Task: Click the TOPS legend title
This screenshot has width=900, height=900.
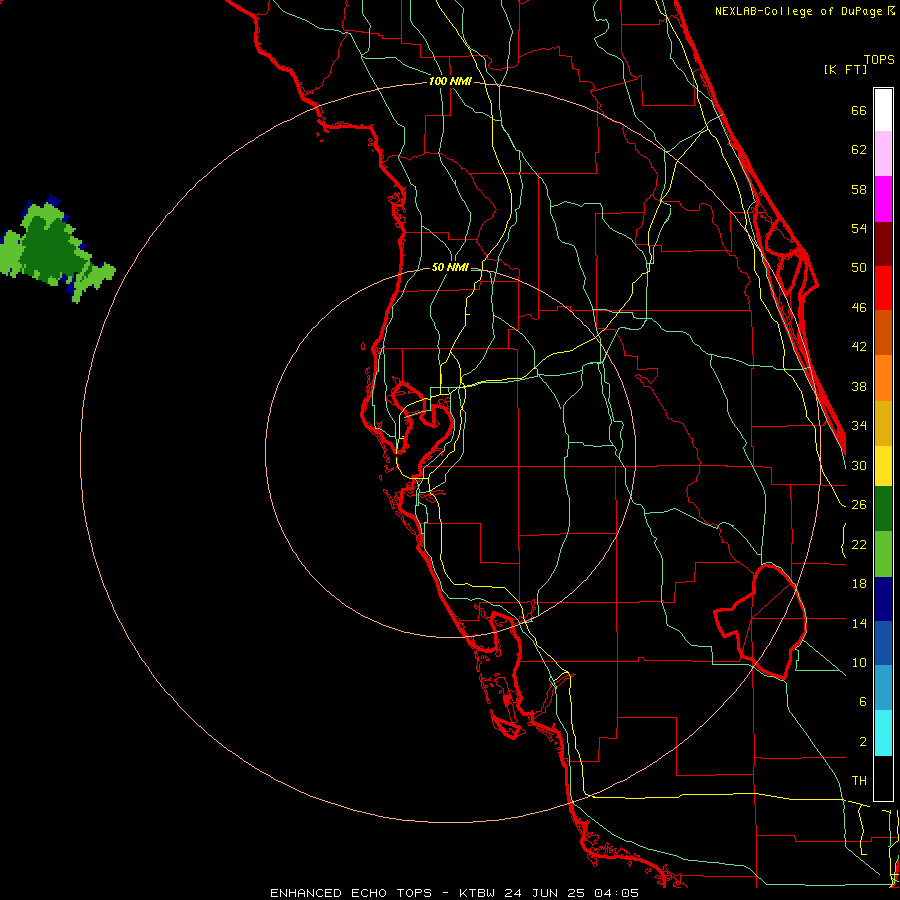Action: pos(879,59)
